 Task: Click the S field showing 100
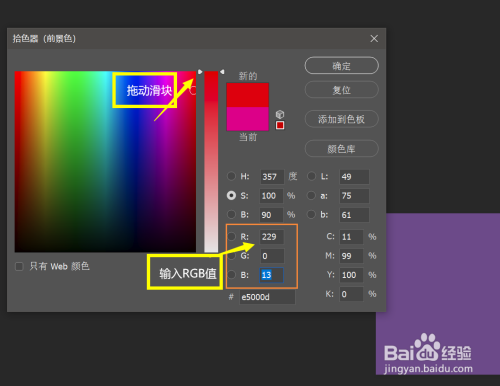[272, 196]
